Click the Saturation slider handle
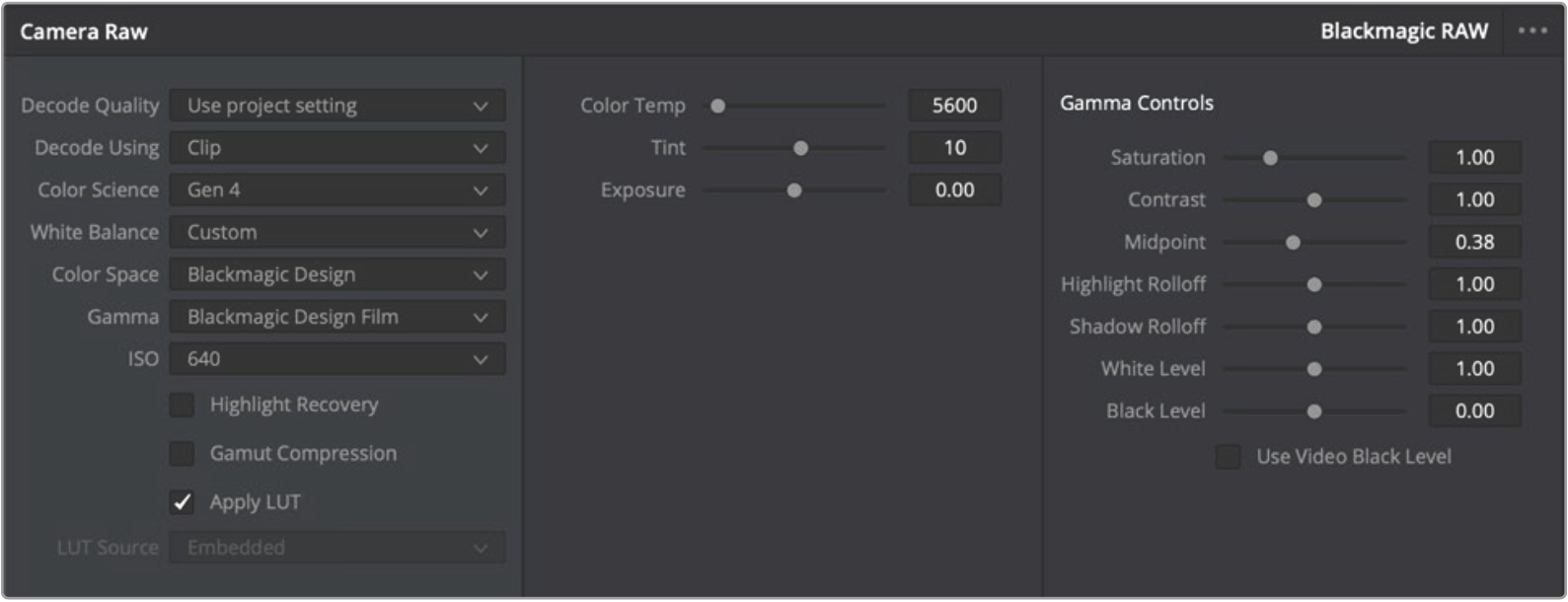 pos(1271,158)
